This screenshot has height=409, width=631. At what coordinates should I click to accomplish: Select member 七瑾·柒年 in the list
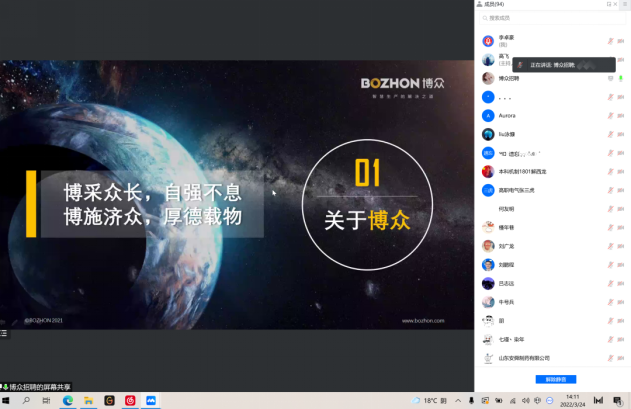tap(552, 339)
